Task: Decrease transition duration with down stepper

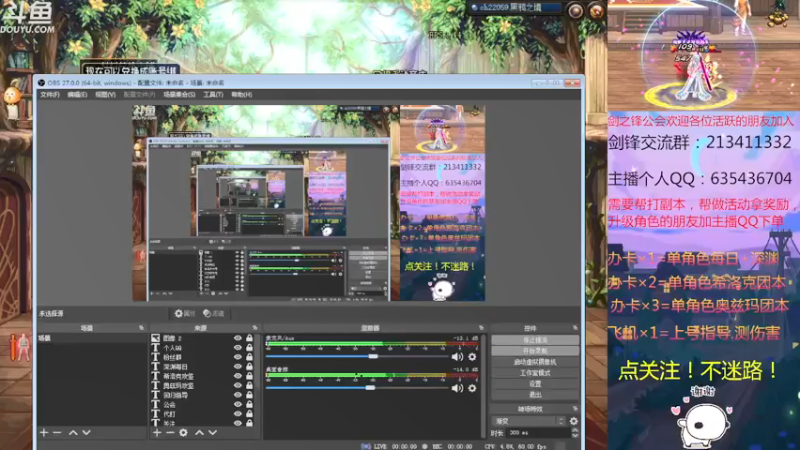Action: pos(575,435)
